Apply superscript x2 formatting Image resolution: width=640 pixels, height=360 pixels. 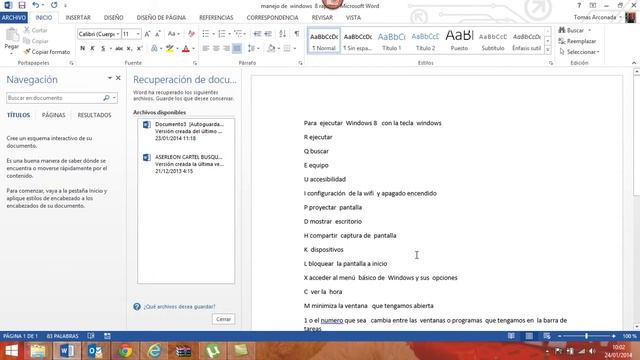tap(139, 48)
